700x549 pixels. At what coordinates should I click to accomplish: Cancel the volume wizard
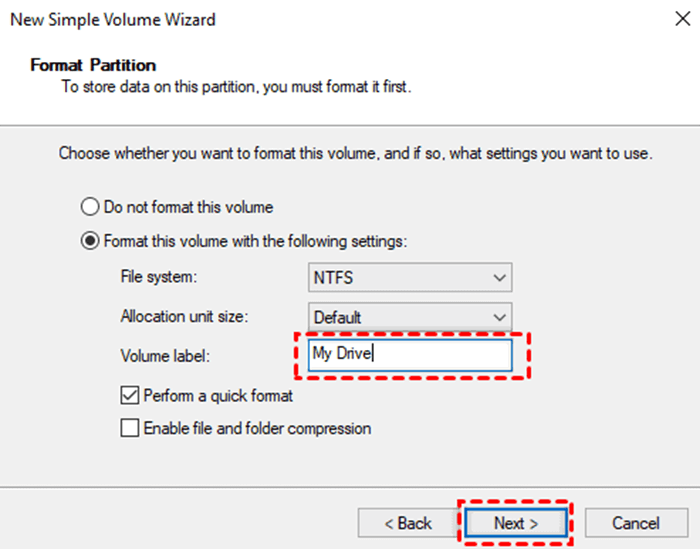[x=635, y=522]
